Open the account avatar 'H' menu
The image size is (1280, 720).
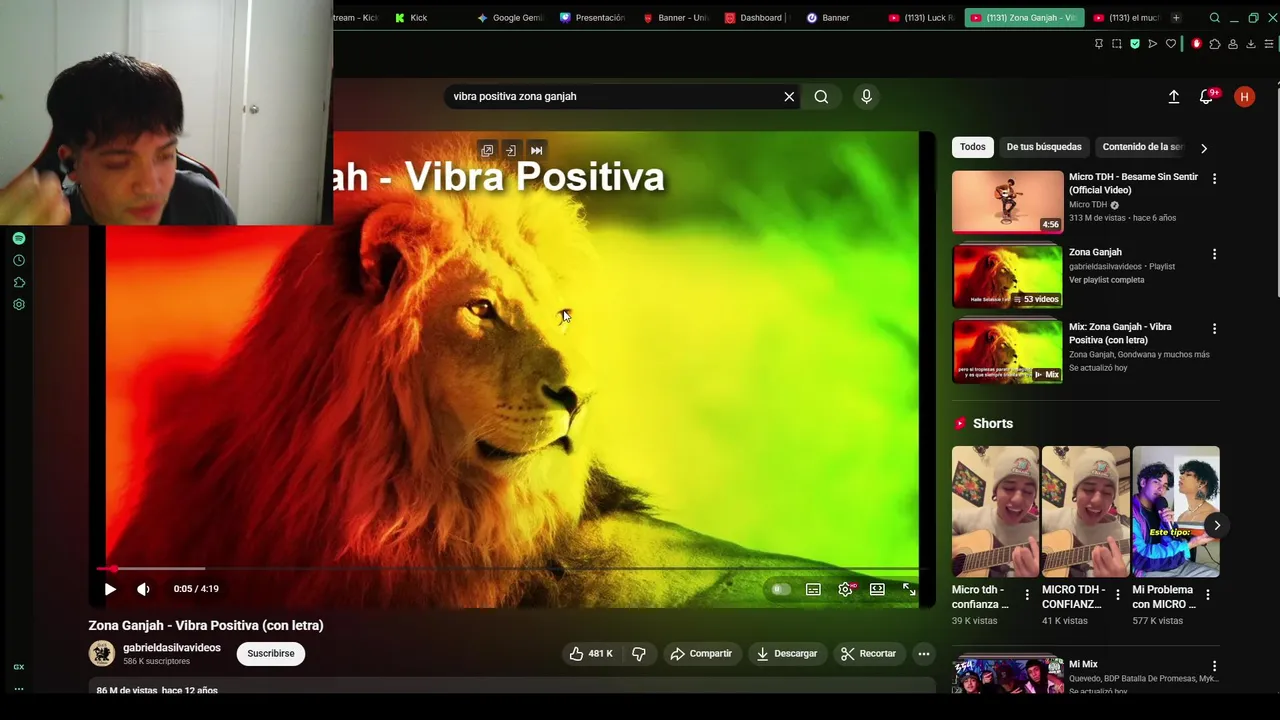[1244, 96]
